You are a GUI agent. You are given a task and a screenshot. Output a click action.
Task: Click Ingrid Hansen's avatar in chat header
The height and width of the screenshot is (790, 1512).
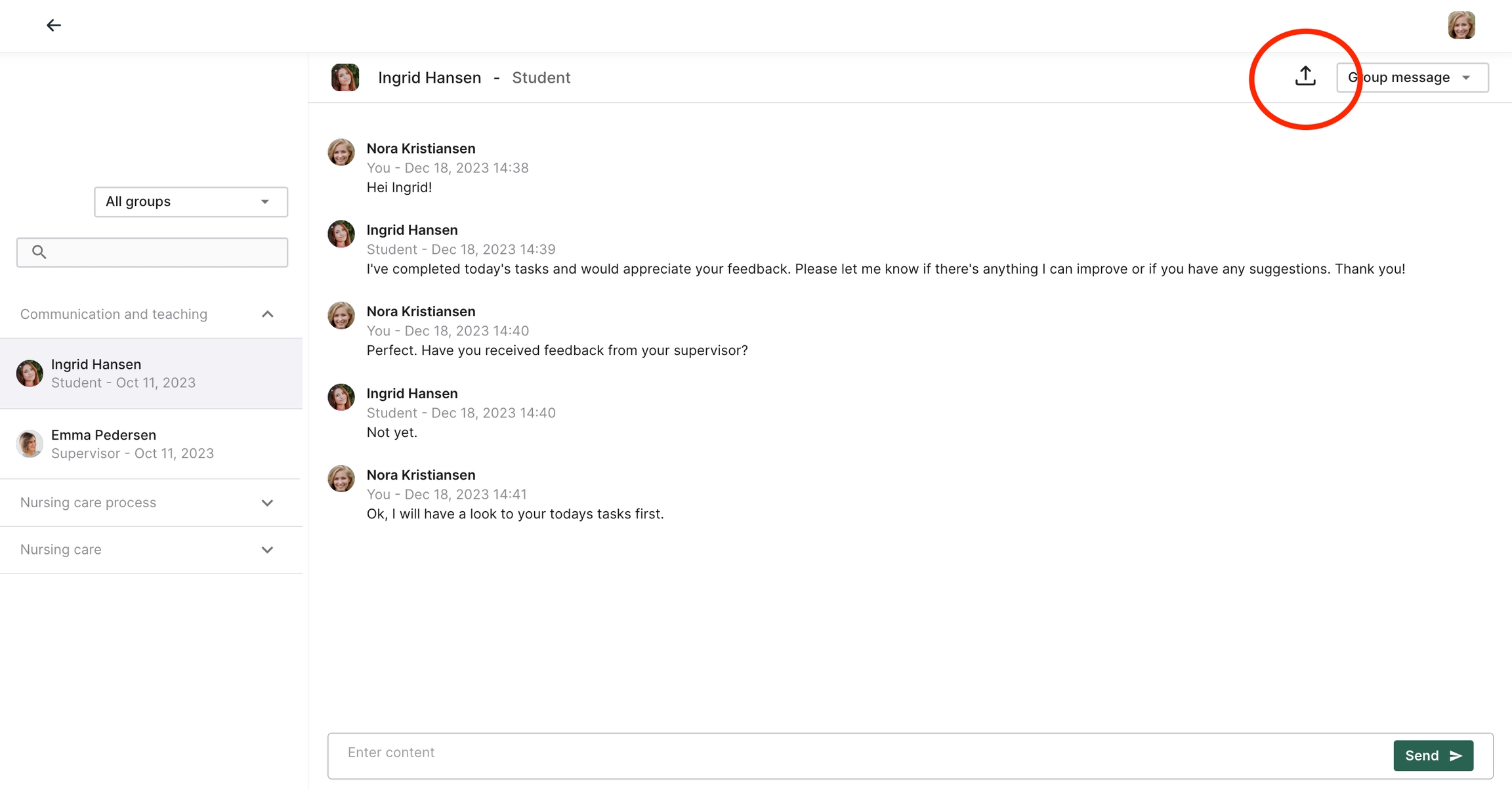(345, 77)
